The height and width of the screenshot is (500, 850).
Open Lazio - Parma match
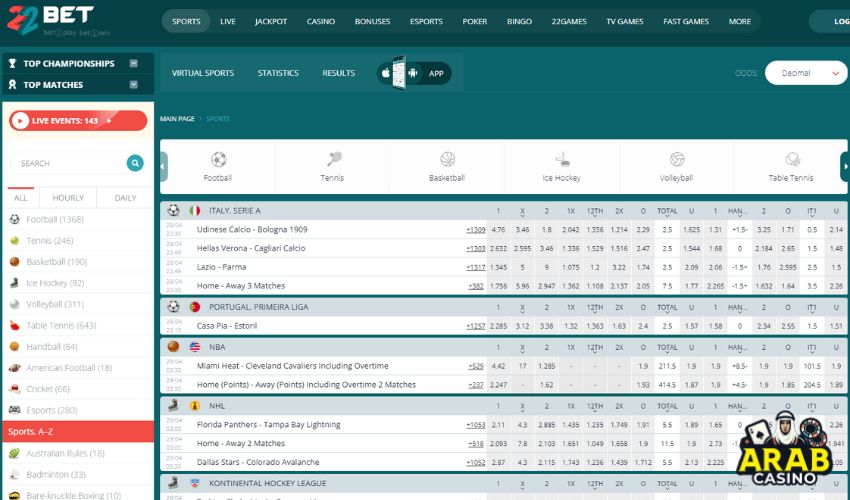click(x=222, y=267)
